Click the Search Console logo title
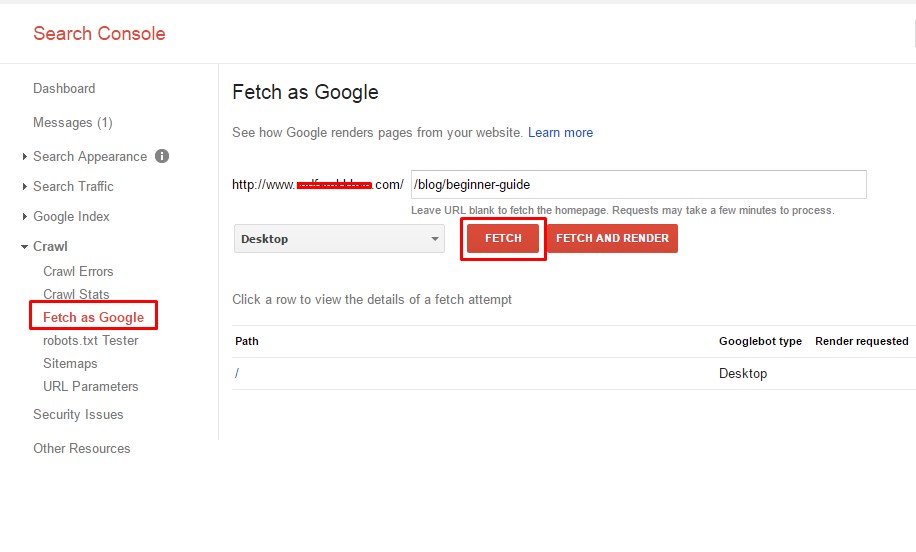The height and width of the screenshot is (552, 916). [99, 33]
